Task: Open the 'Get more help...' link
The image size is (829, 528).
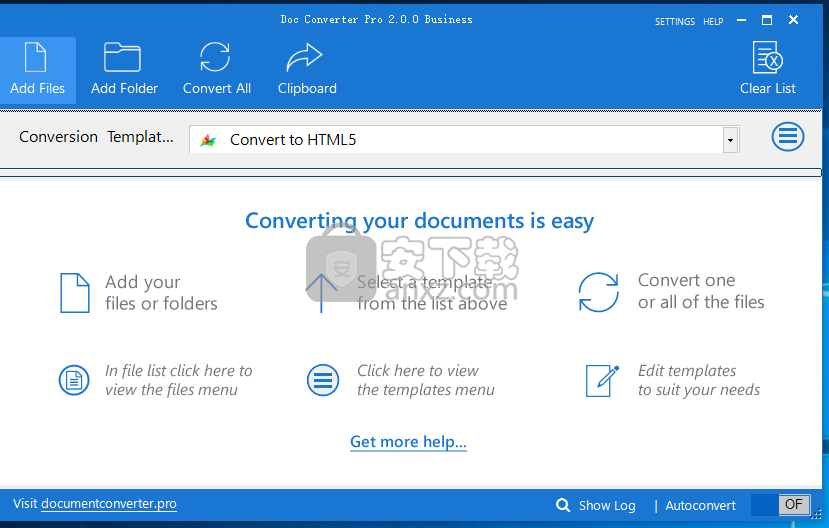Action: click(408, 441)
